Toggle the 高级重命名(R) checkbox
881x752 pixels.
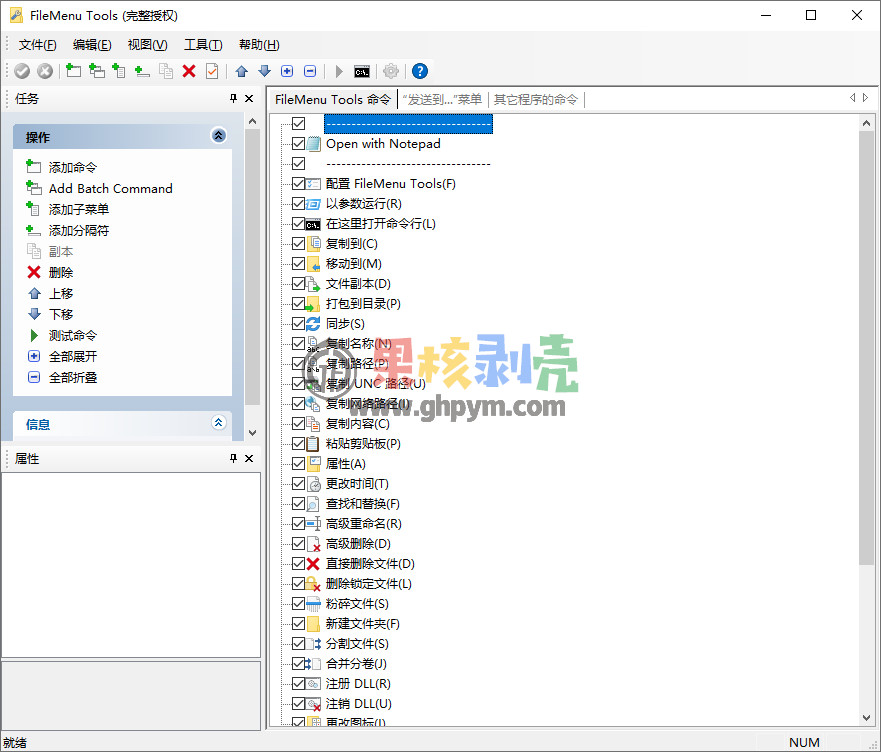pos(298,524)
